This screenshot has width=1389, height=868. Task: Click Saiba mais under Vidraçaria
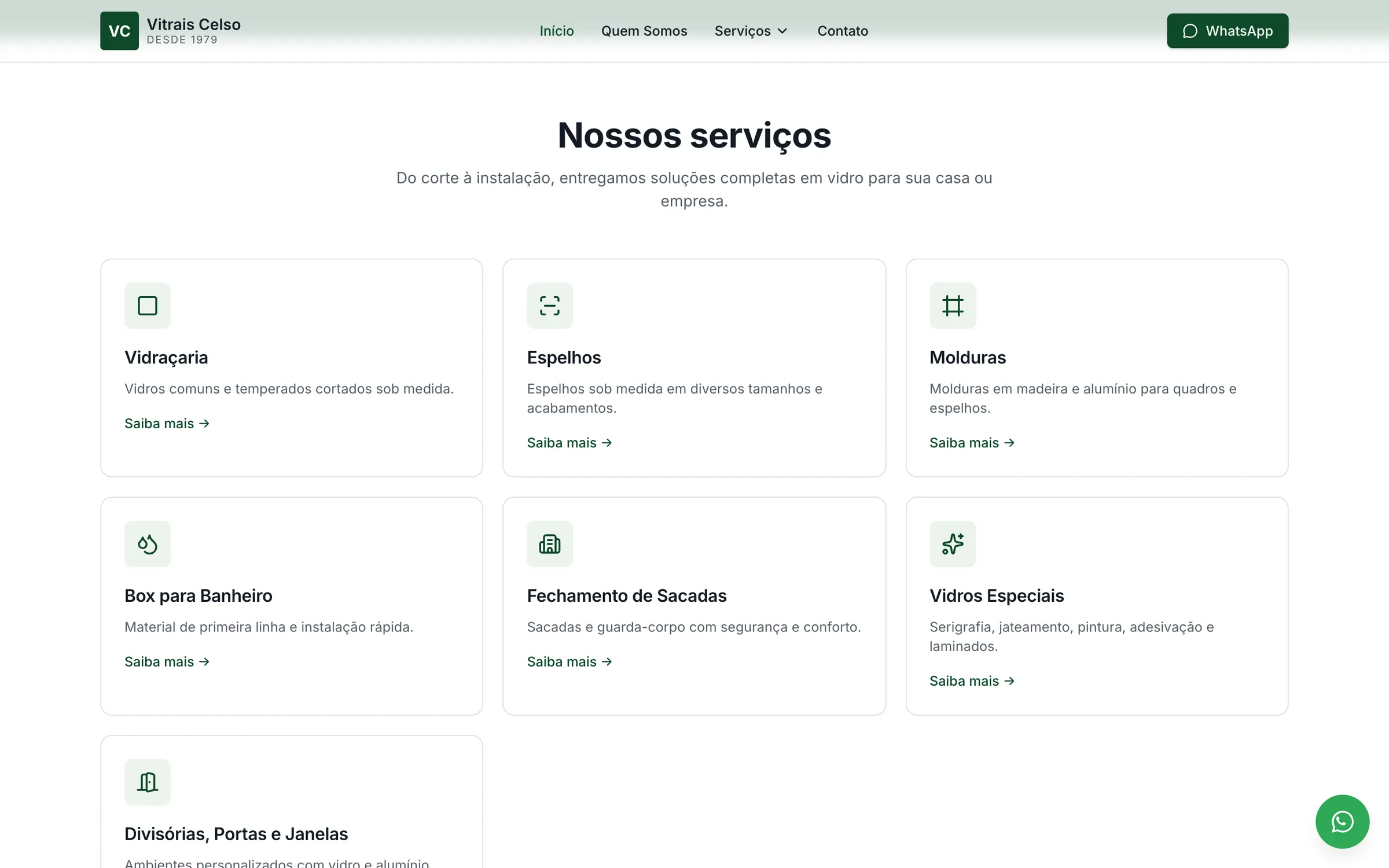(x=167, y=424)
